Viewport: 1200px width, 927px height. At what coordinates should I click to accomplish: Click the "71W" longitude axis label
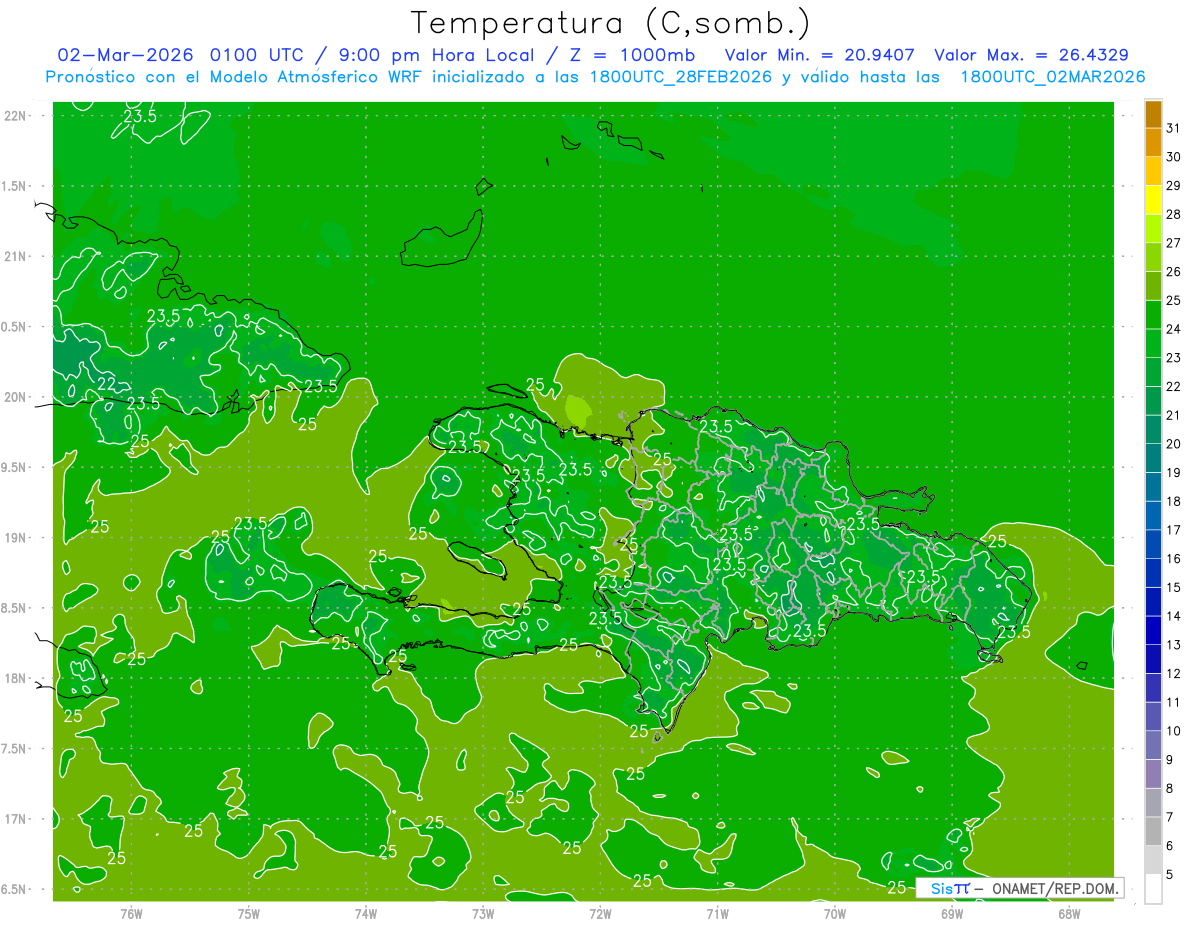[717, 914]
